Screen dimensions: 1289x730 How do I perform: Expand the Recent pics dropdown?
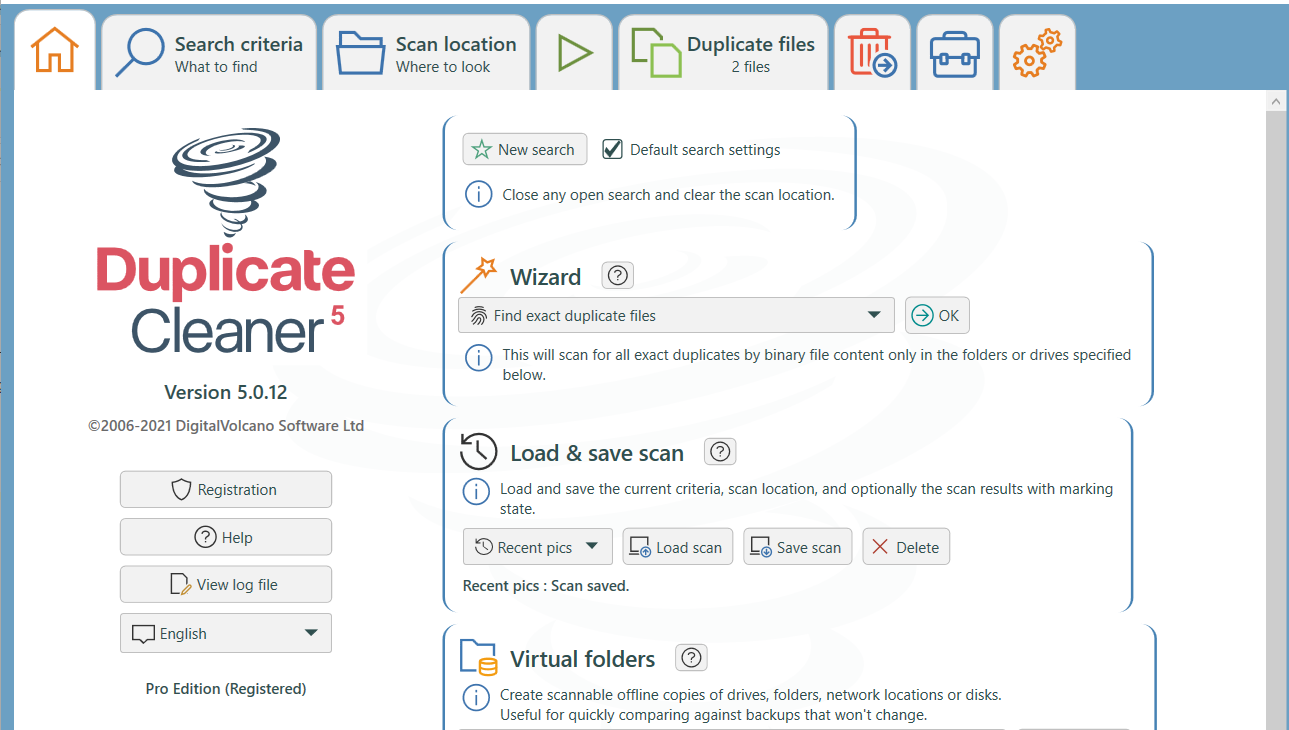point(538,547)
